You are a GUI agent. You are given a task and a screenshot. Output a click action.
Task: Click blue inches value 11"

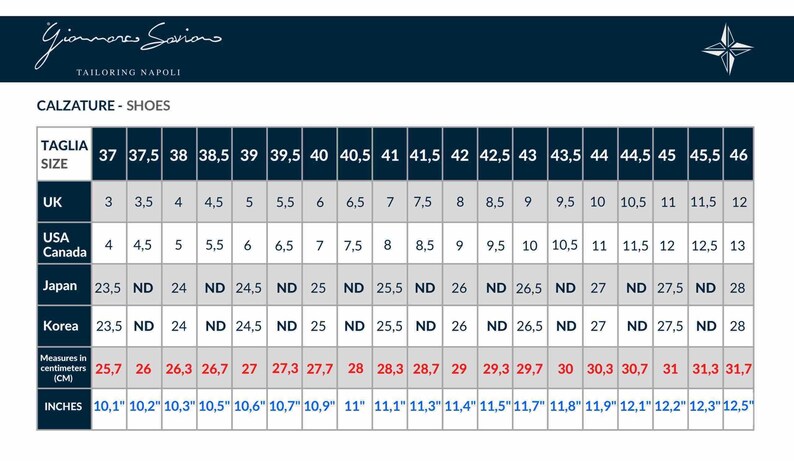click(355, 406)
